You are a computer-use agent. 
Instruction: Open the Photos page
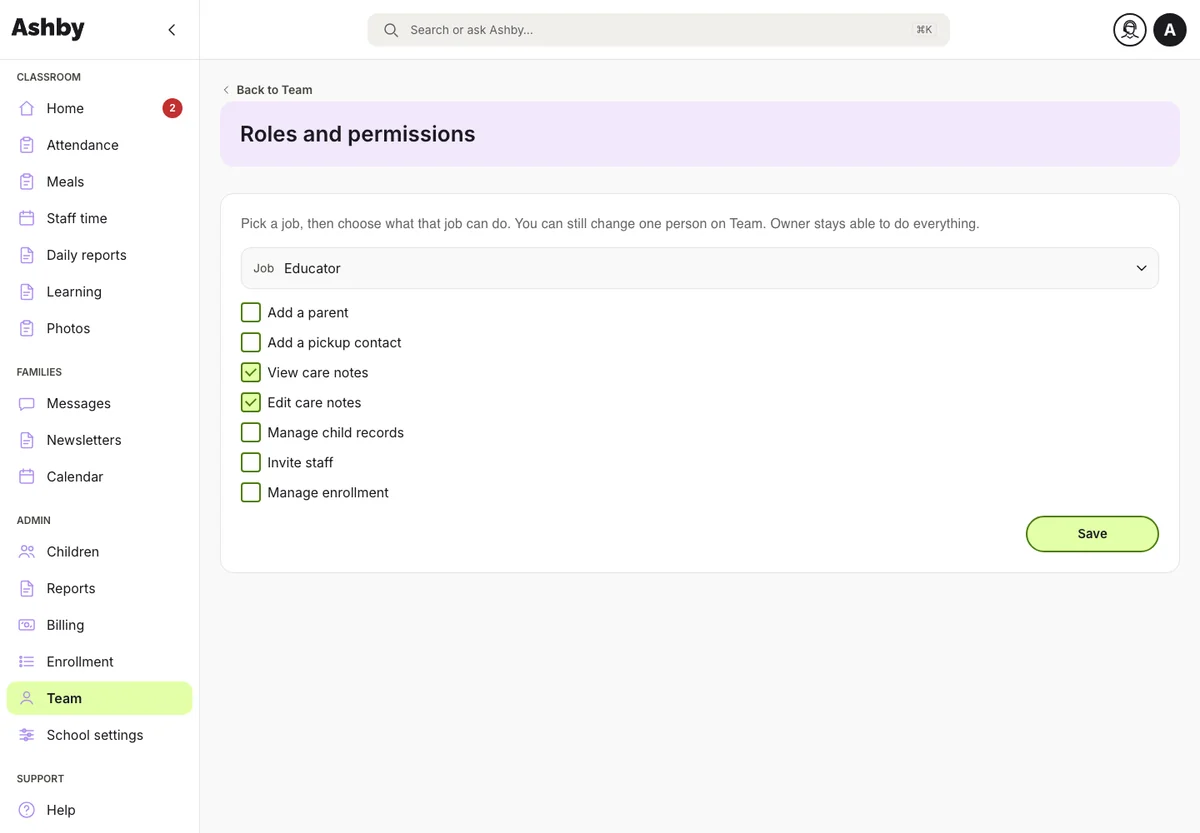(x=99, y=328)
